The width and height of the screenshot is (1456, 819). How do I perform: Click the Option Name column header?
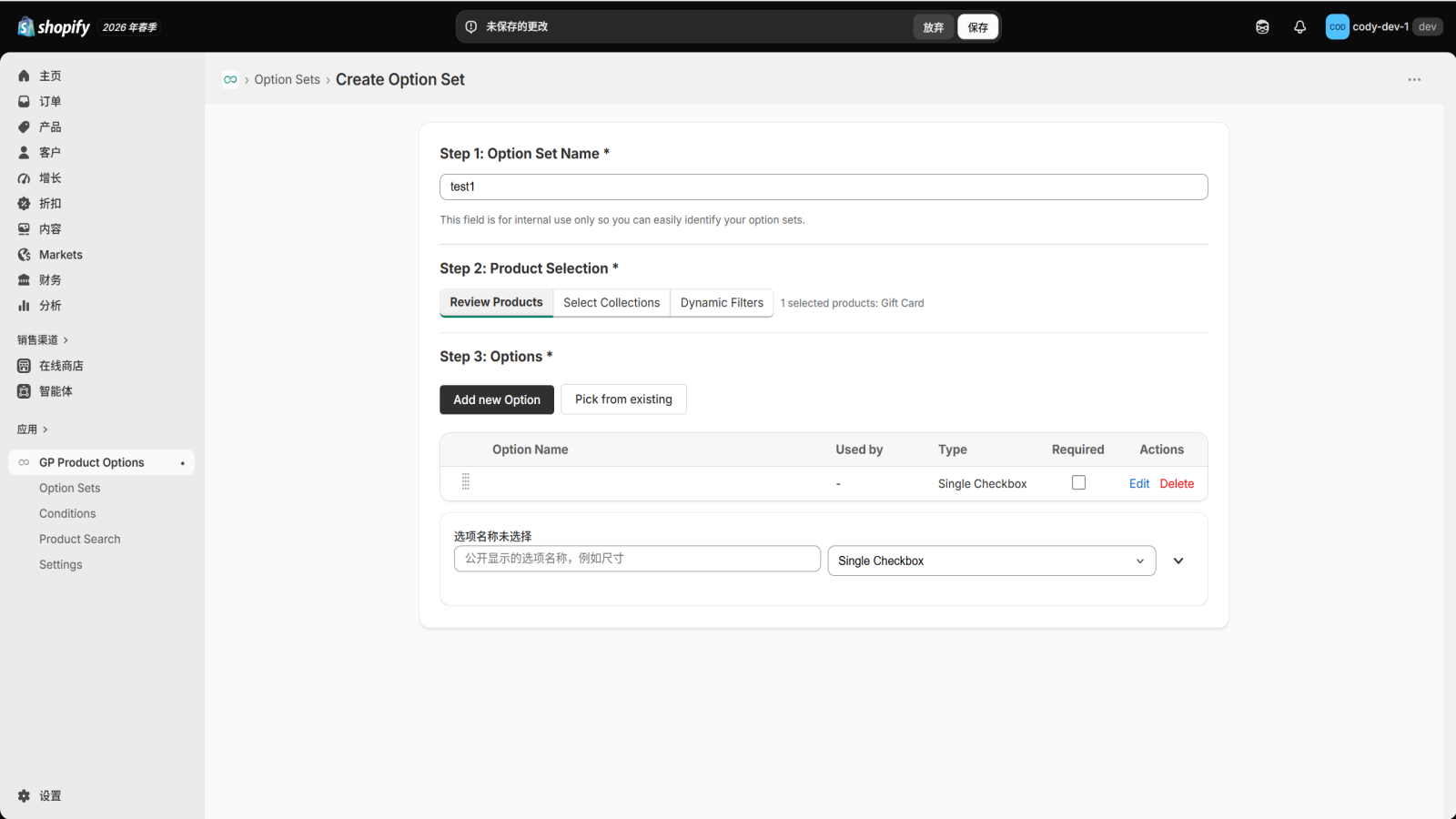pyautogui.click(x=531, y=450)
